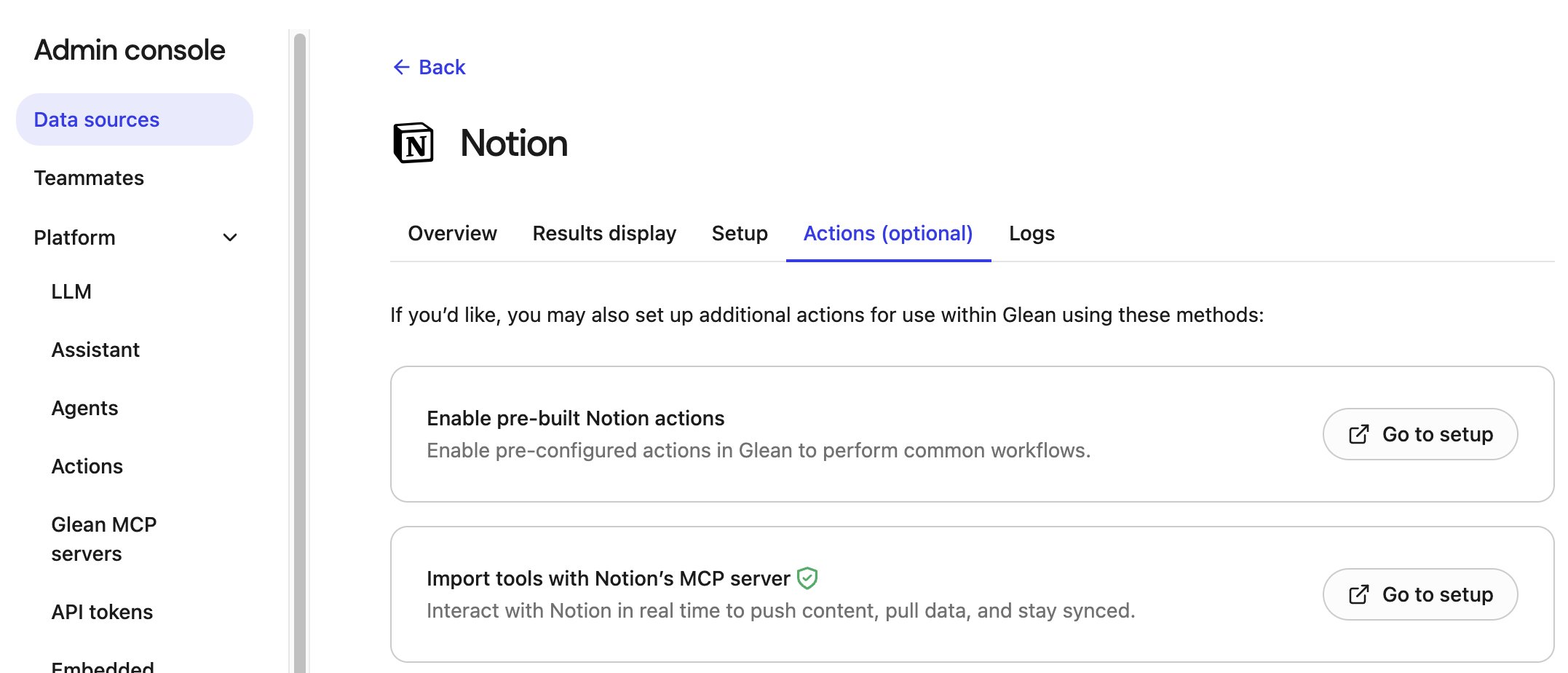Image resolution: width=1568 pixels, height=673 pixels.
Task: Click external link icon for pre-built actions
Action: pyautogui.click(x=1358, y=435)
